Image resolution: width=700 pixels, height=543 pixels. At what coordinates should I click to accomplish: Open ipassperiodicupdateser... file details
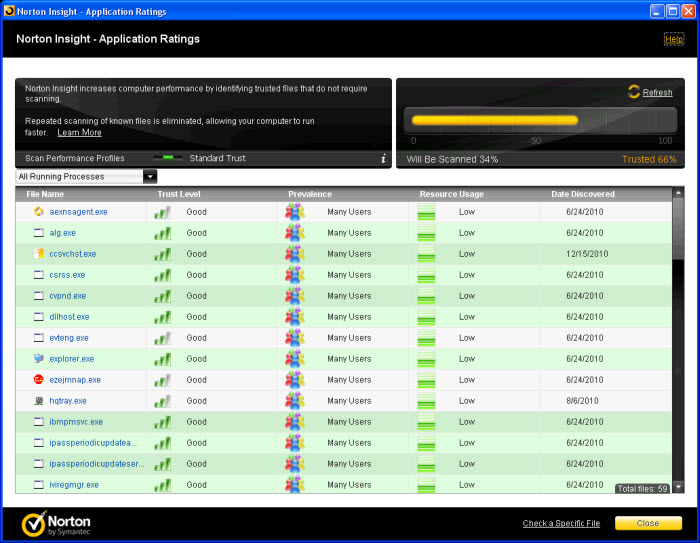[97, 464]
